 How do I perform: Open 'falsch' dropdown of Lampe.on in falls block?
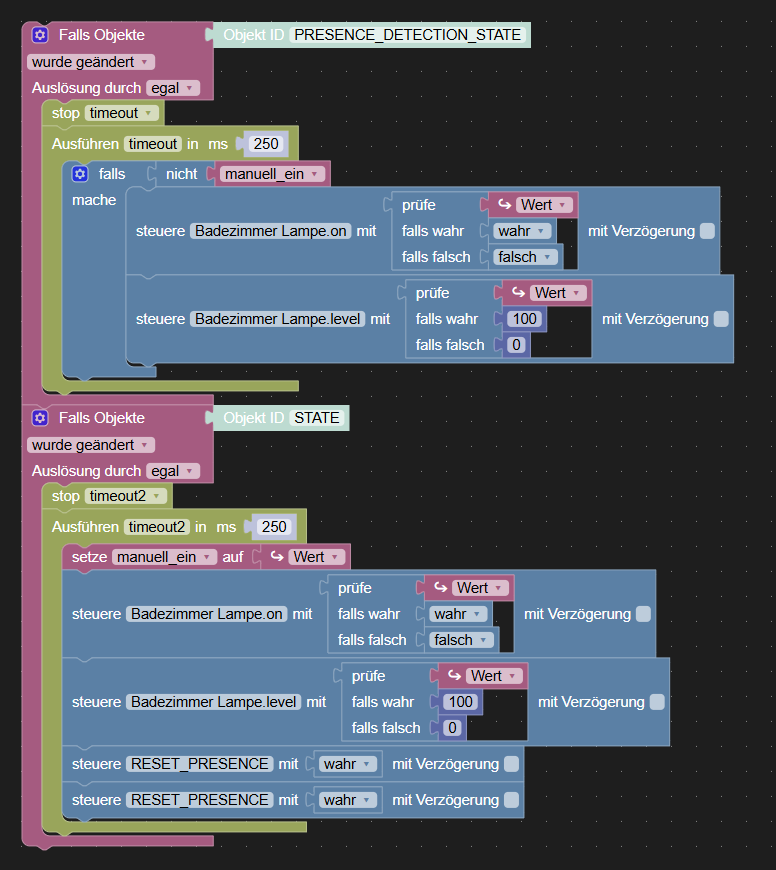pyautogui.click(x=525, y=257)
